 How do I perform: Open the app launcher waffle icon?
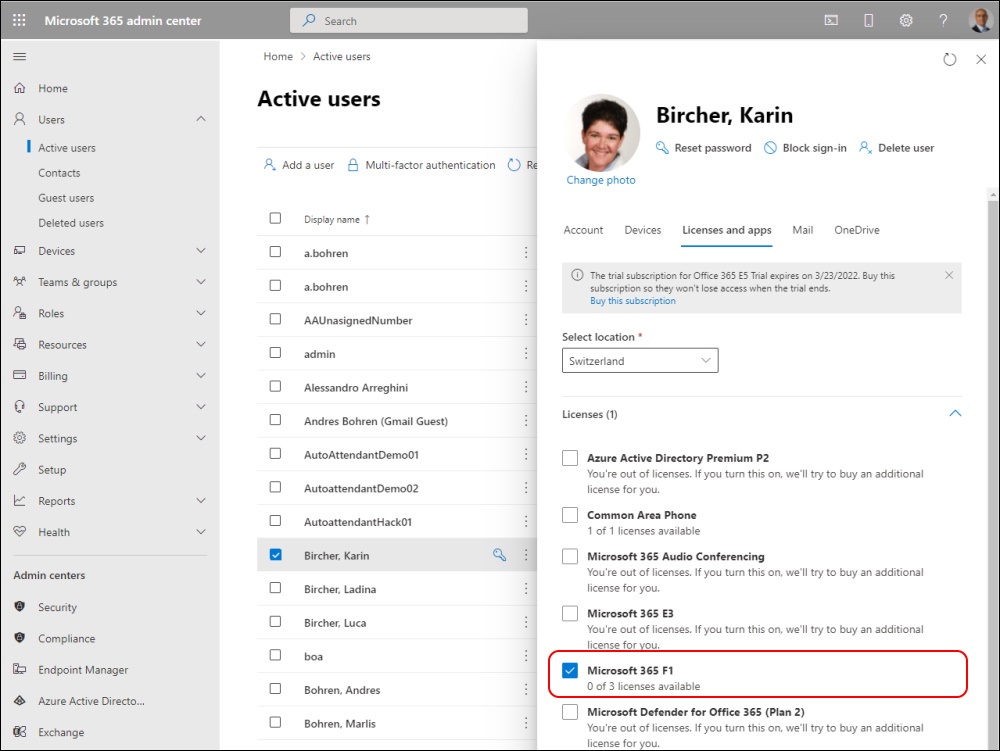pyautogui.click(x=19, y=20)
